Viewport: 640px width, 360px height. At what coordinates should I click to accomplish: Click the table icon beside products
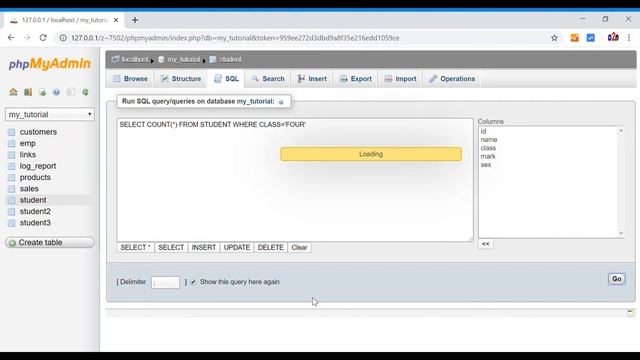(11, 178)
